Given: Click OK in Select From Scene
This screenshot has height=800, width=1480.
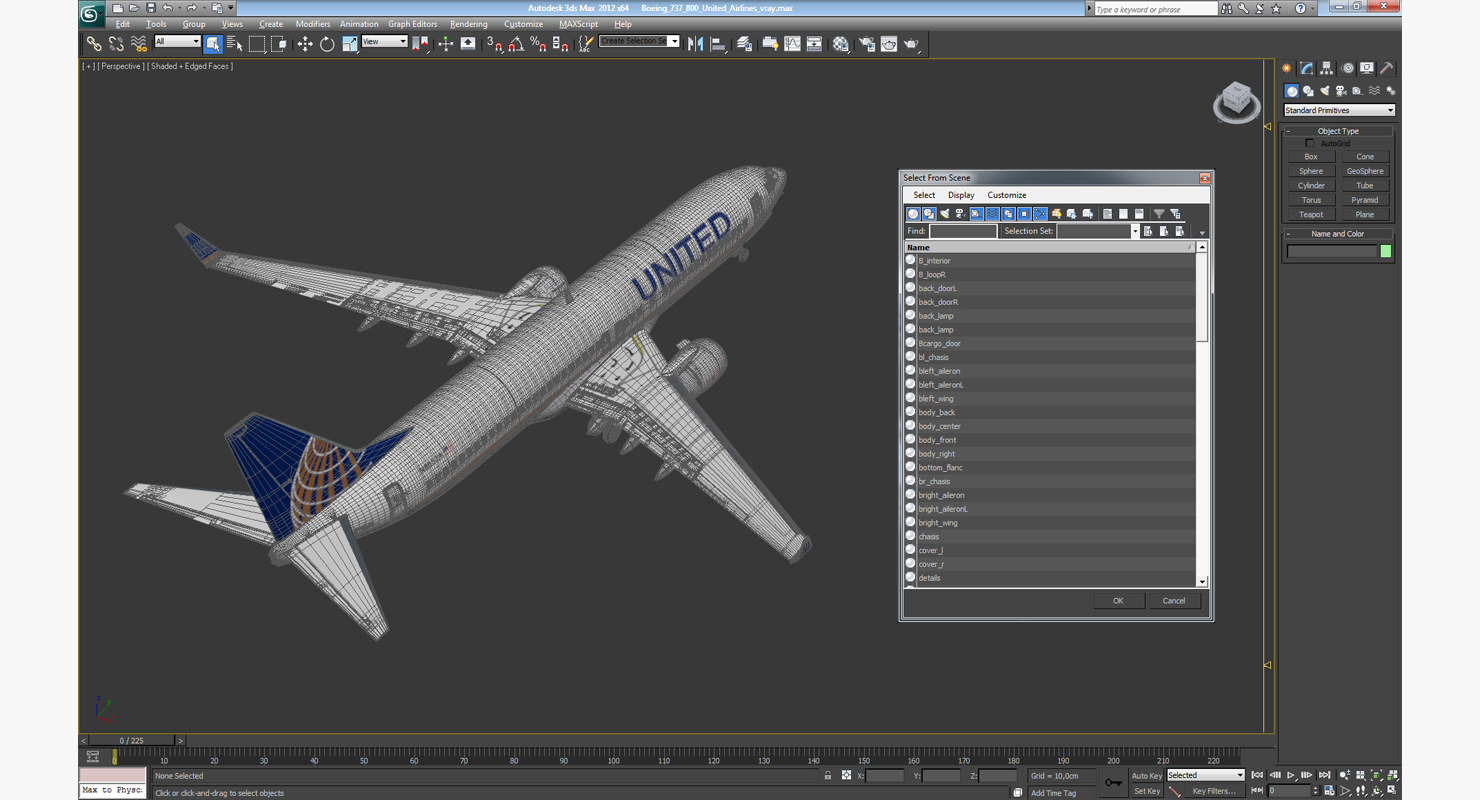Looking at the screenshot, I should click(x=1118, y=601).
